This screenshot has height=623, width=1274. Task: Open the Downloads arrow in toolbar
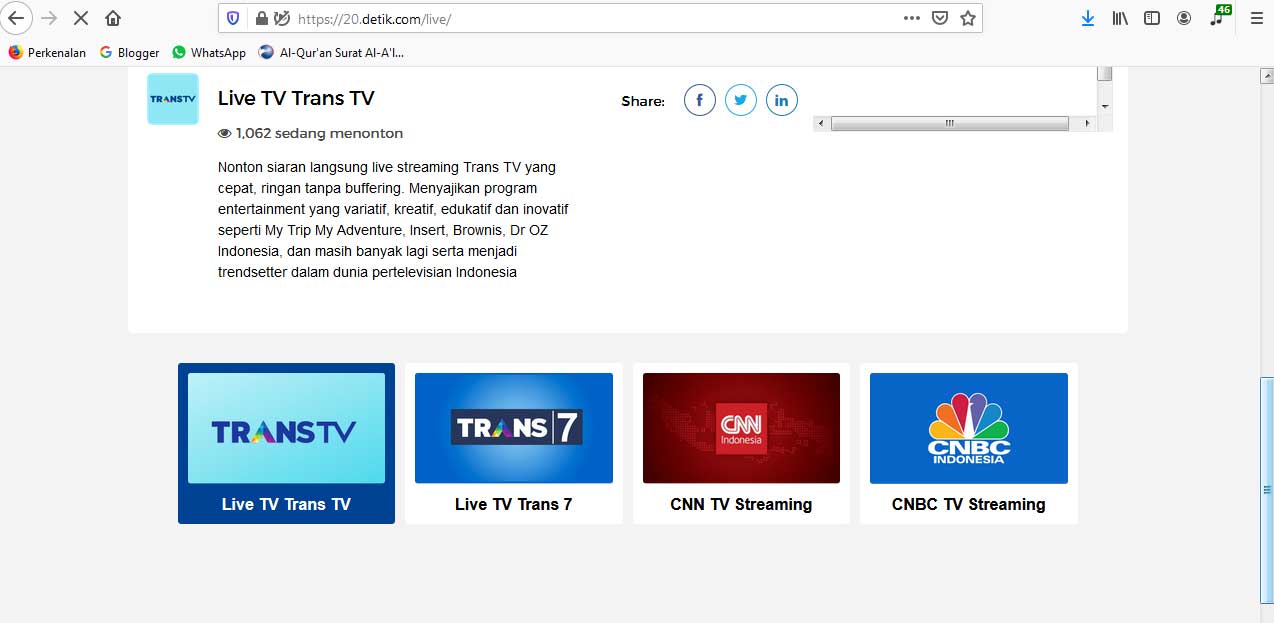(1088, 18)
